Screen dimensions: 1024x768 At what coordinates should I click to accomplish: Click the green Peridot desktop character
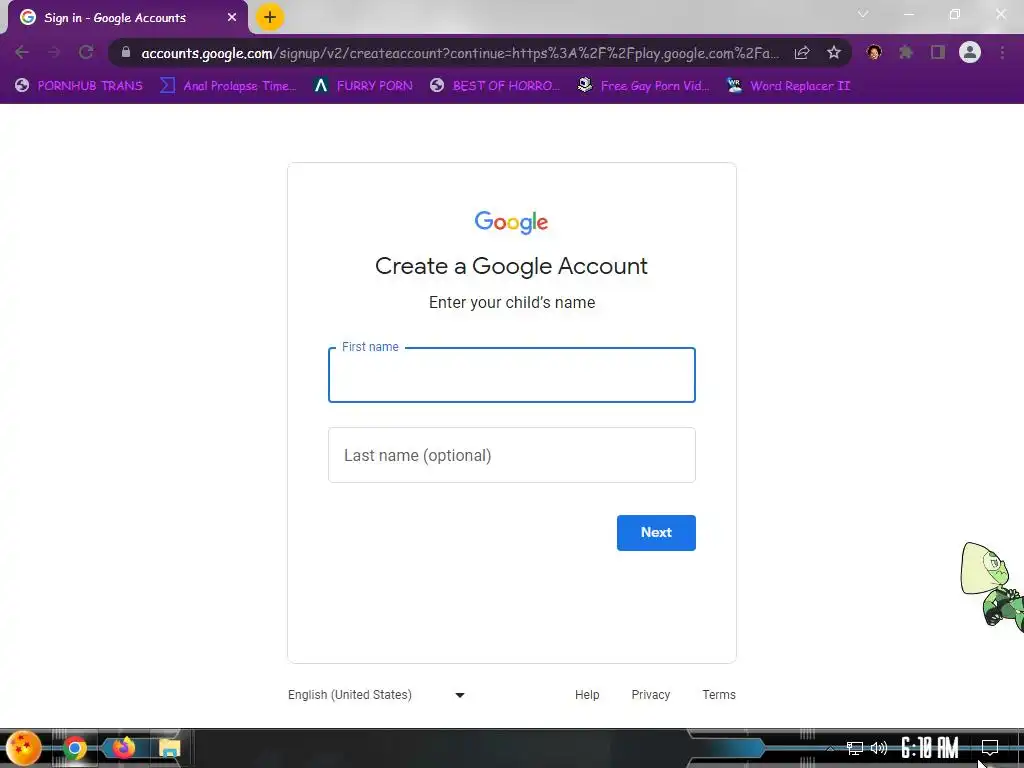tap(992, 586)
